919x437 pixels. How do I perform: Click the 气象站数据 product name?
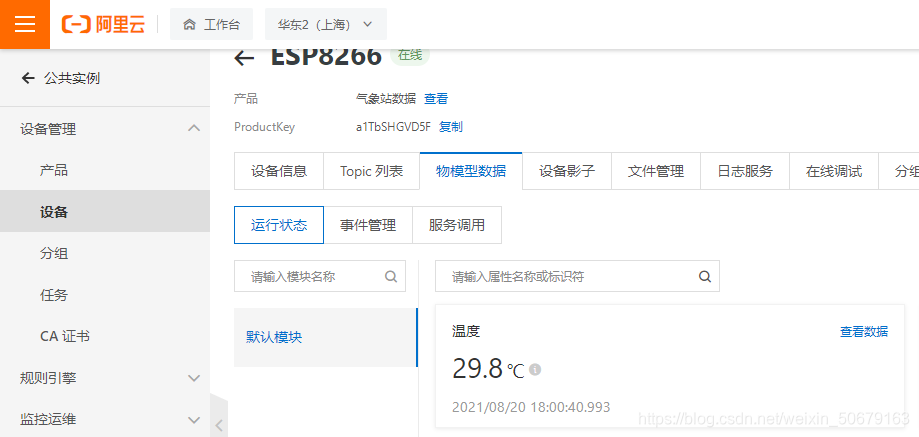[386, 99]
